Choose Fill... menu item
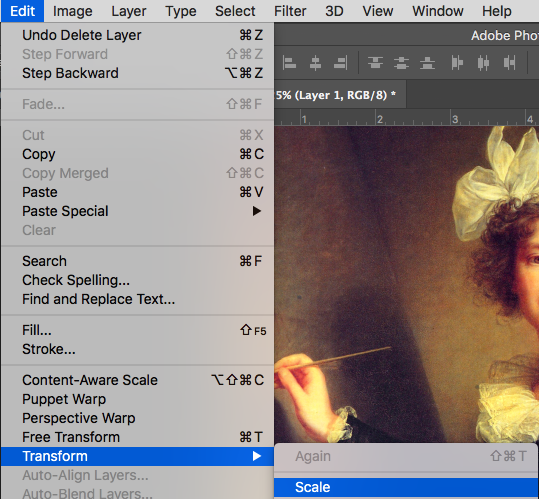539x499 pixels. point(138,330)
